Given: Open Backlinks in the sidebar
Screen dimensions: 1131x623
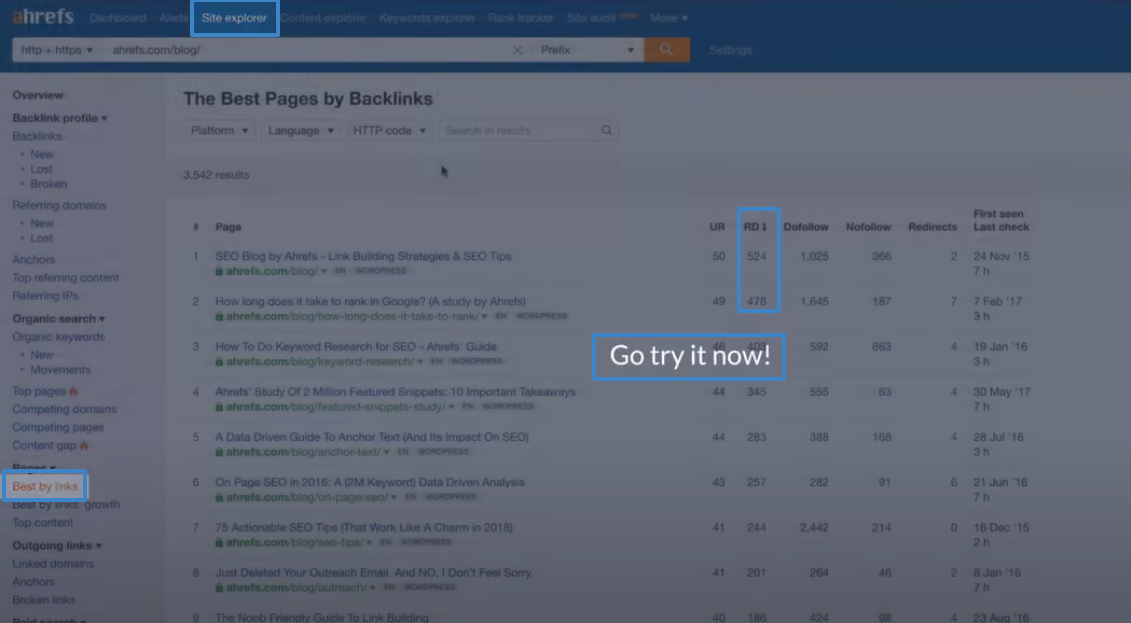Looking at the screenshot, I should tap(37, 136).
